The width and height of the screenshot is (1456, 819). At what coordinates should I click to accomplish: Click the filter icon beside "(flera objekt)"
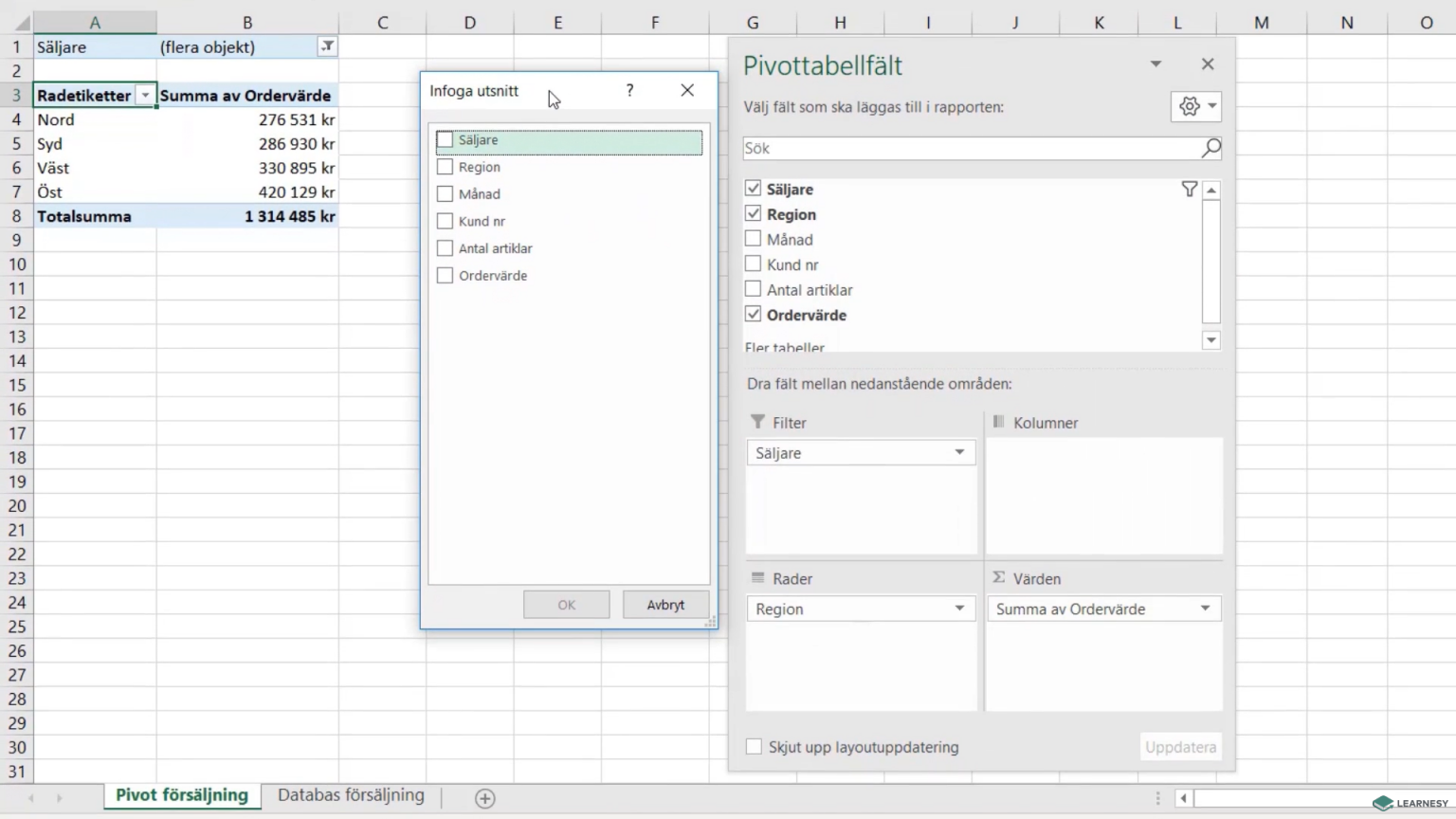327,46
